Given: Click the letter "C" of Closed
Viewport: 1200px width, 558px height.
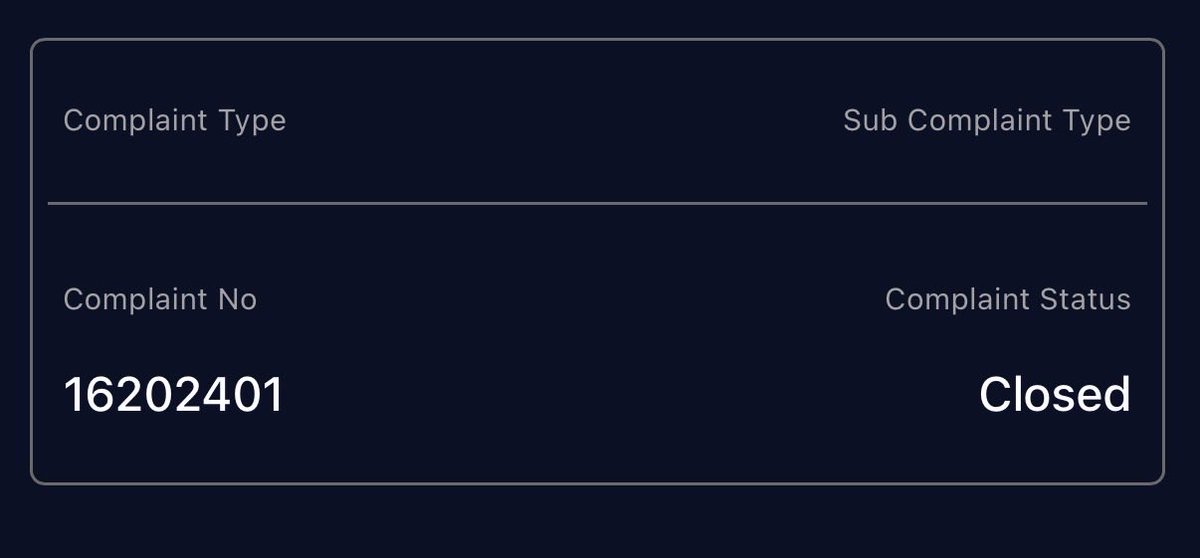Looking at the screenshot, I should coord(997,395).
